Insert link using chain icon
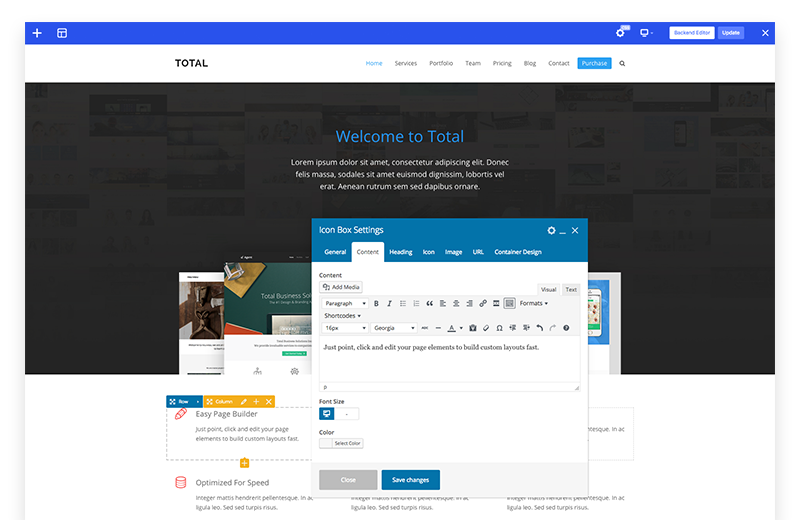800x520 pixels. click(x=483, y=303)
